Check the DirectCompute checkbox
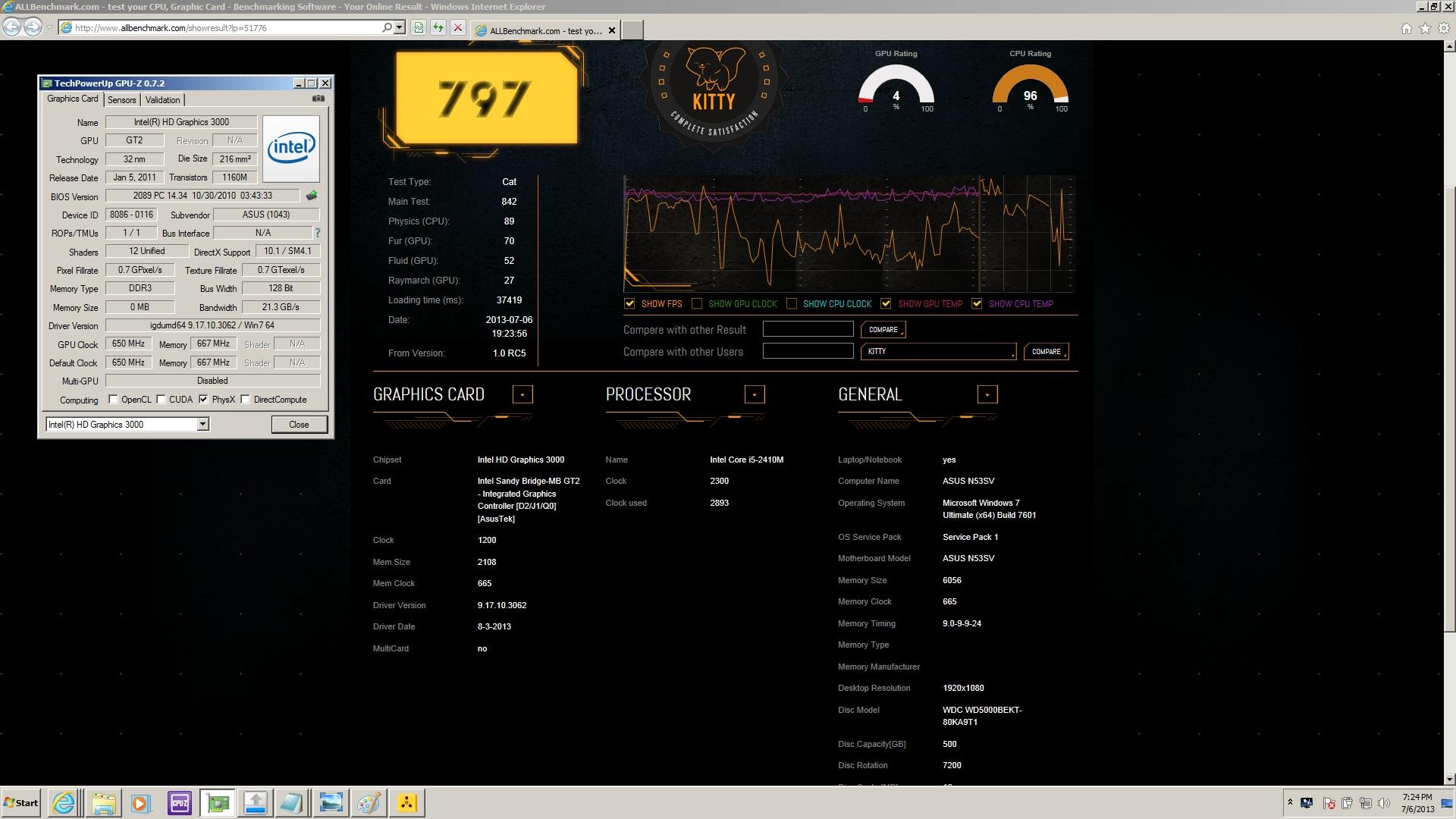The image size is (1456, 819). pyautogui.click(x=245, y=400)
